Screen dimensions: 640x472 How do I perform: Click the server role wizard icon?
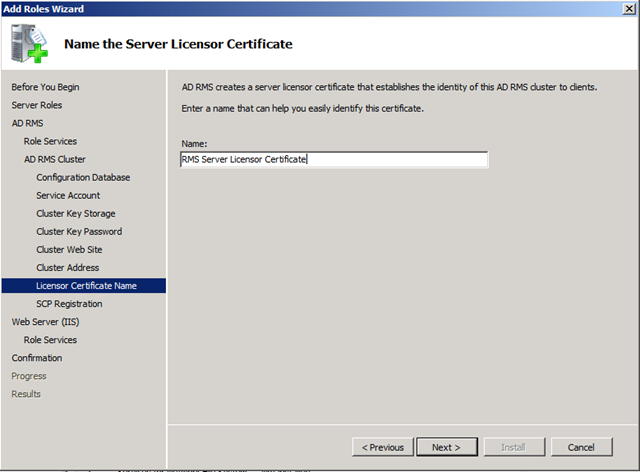click(x=29, y=43)
